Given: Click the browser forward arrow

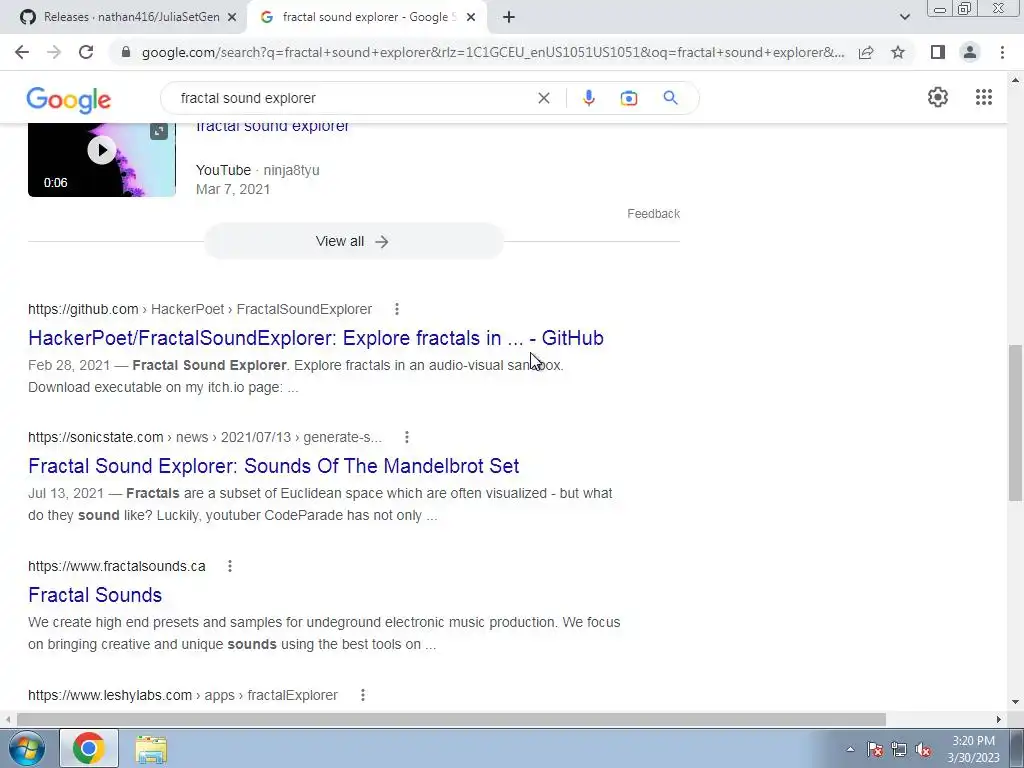Looking at the screenshot, I should point(54,52).
